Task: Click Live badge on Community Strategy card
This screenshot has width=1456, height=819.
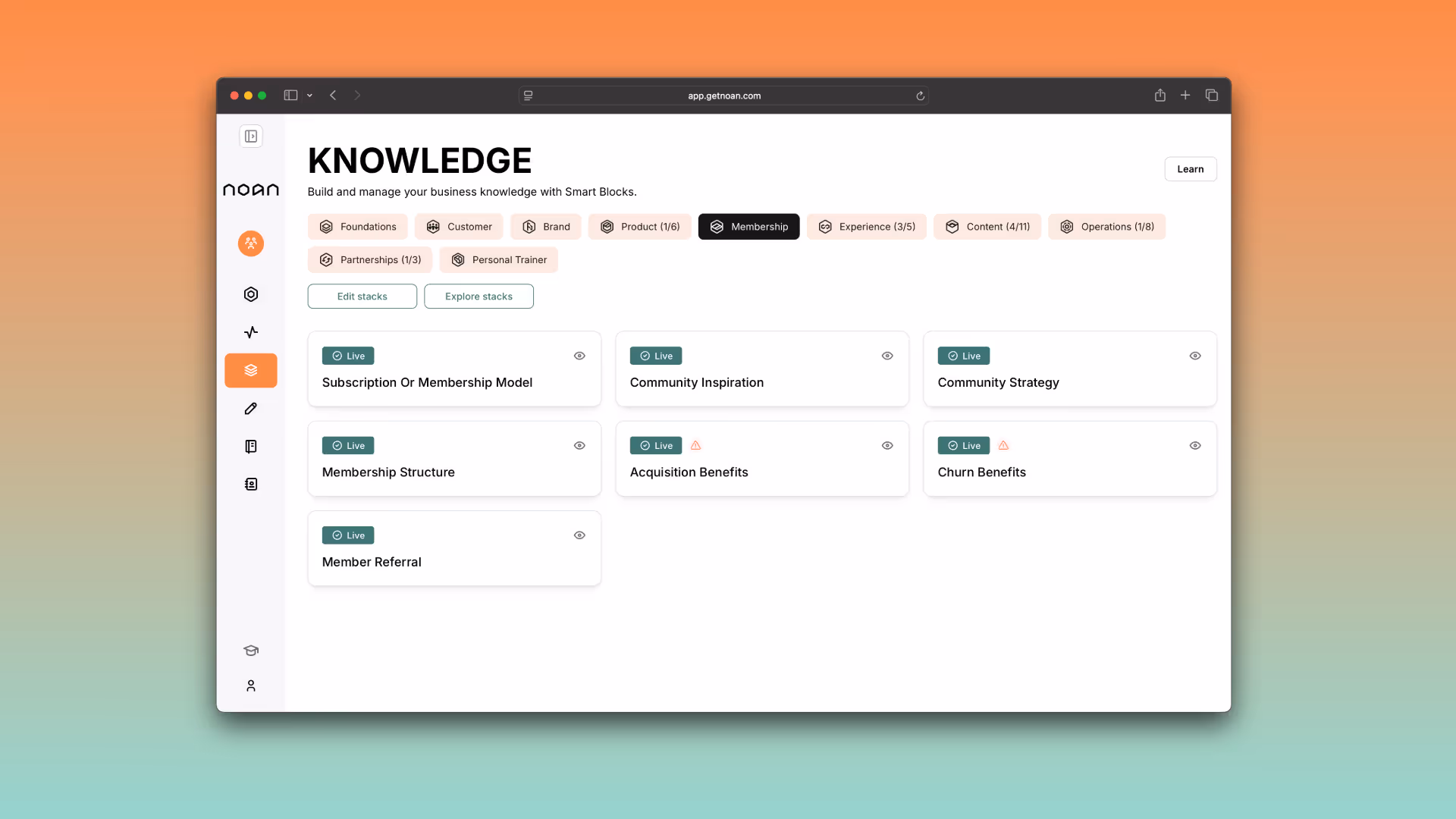Action: 964,356
